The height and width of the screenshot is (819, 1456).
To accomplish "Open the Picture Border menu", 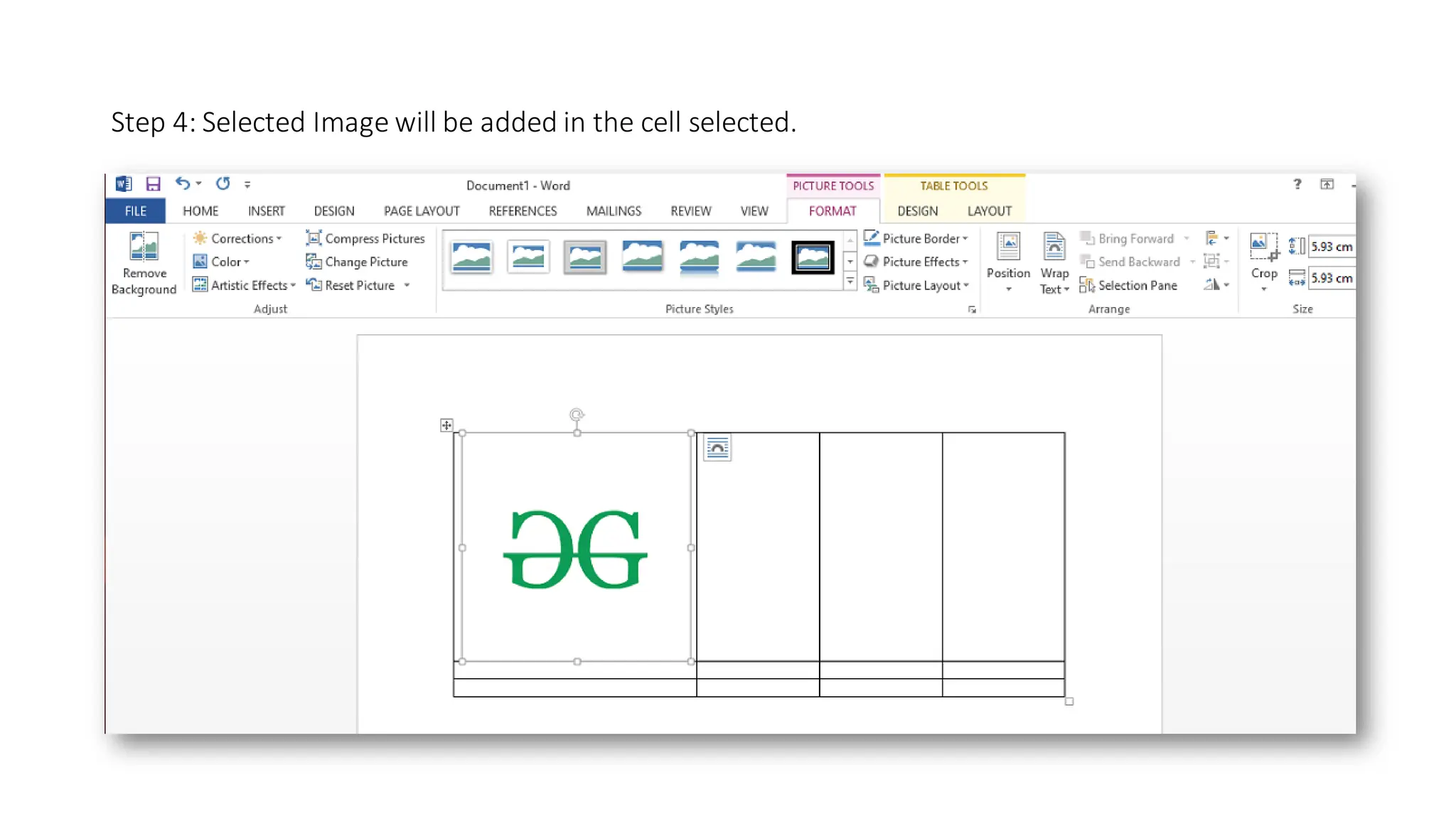I will pos(916,238).
